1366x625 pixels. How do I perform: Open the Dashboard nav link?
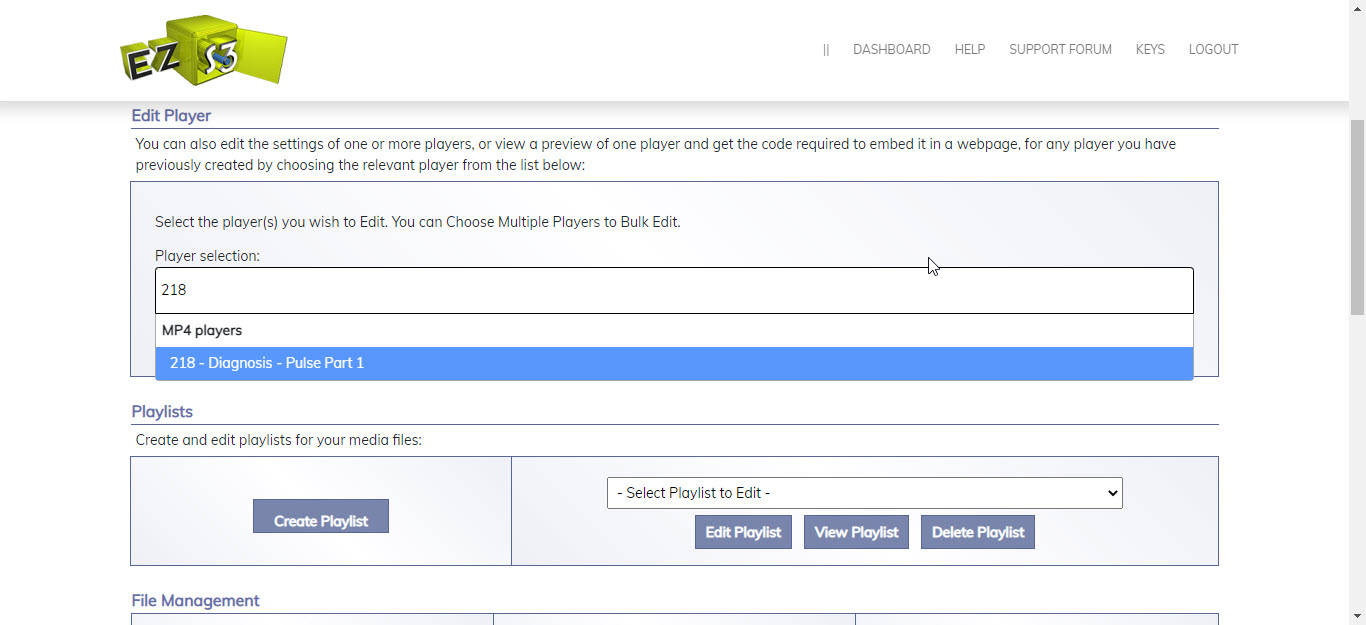click(x=891, y=49)
